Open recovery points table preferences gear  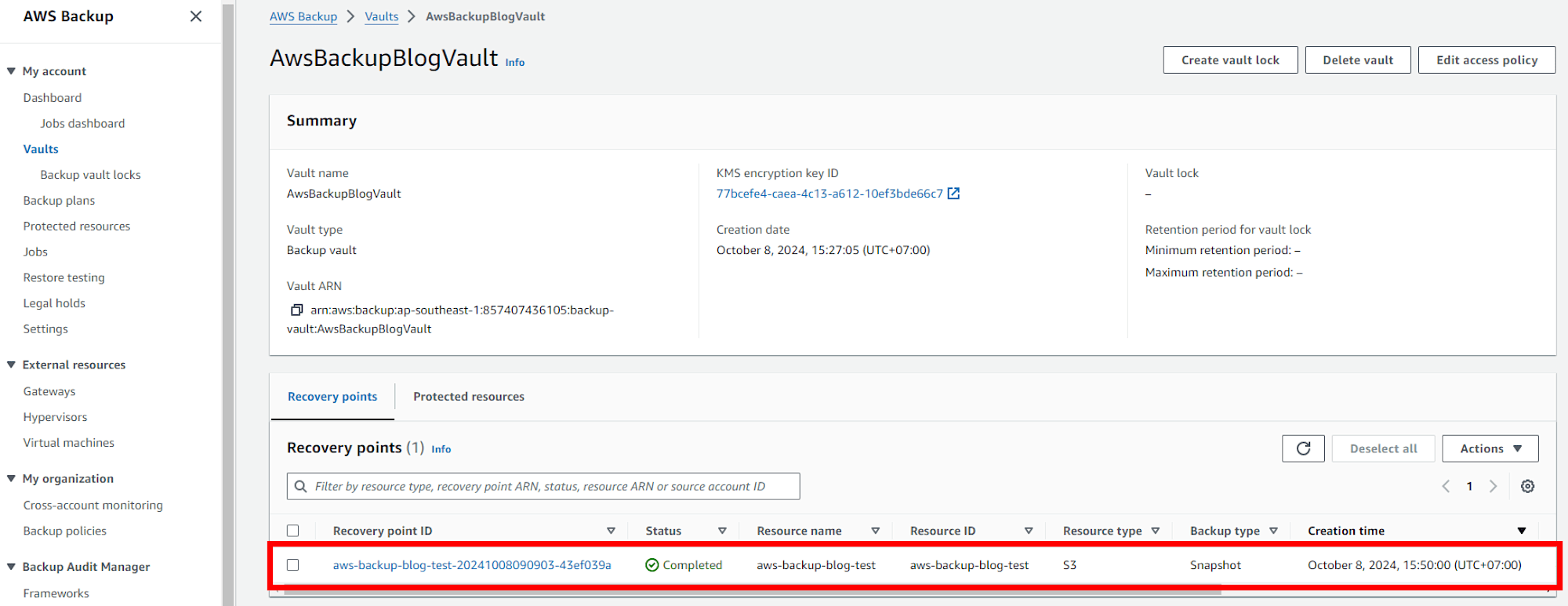[x=1527, y=486]
